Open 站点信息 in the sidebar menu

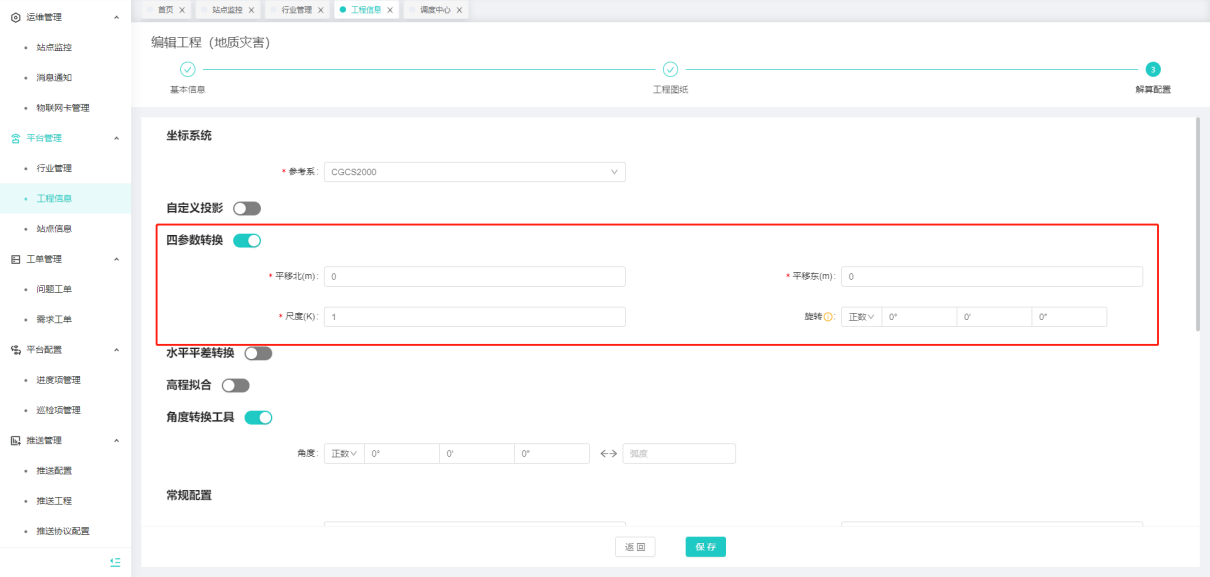pyautogui.click(x=54, y=229)
